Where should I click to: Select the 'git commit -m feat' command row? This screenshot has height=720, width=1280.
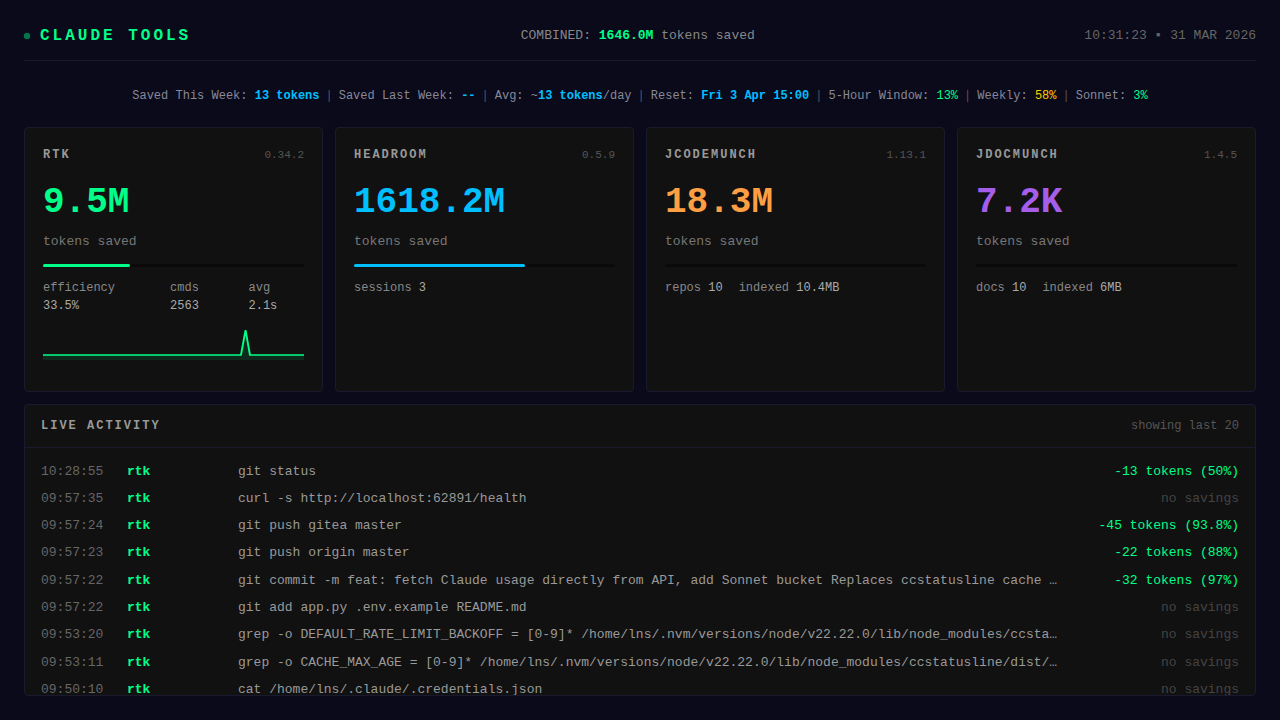[x=640, y=581]
